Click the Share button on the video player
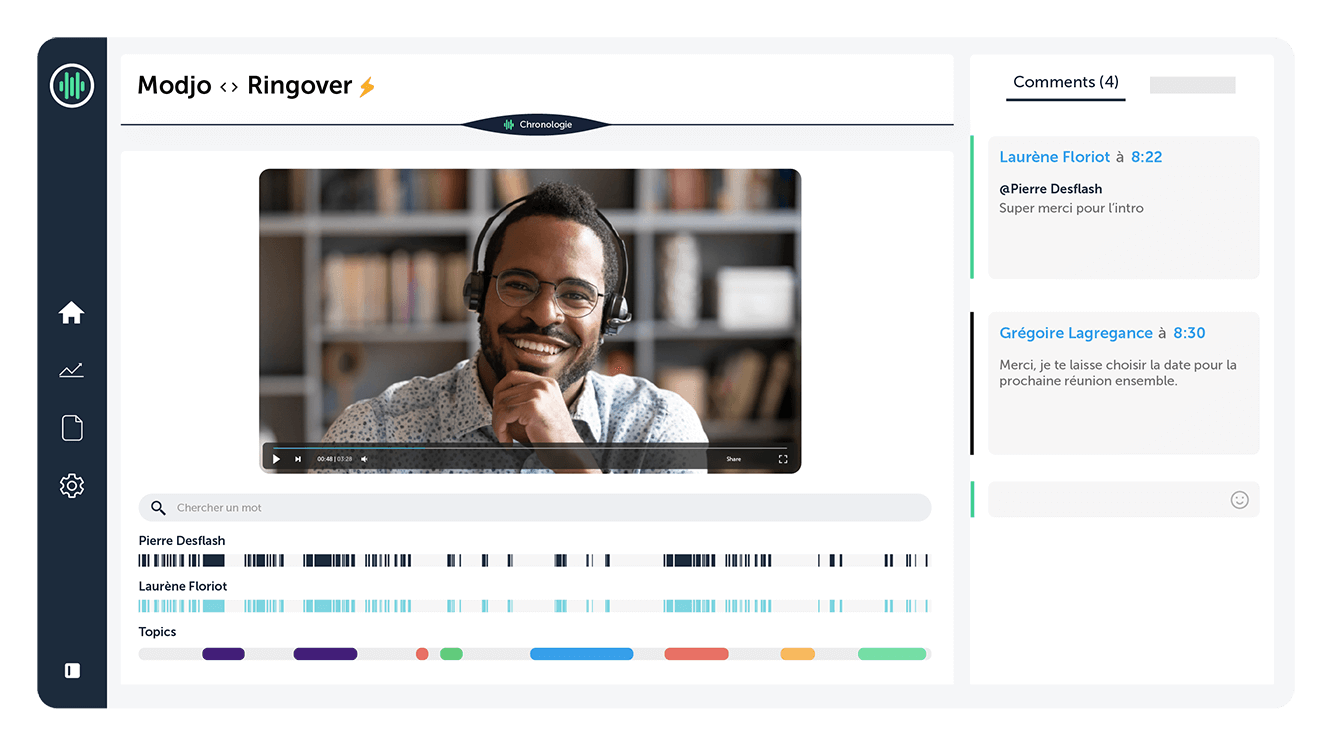The image size is (1332, 746). [x=733, y=459]
